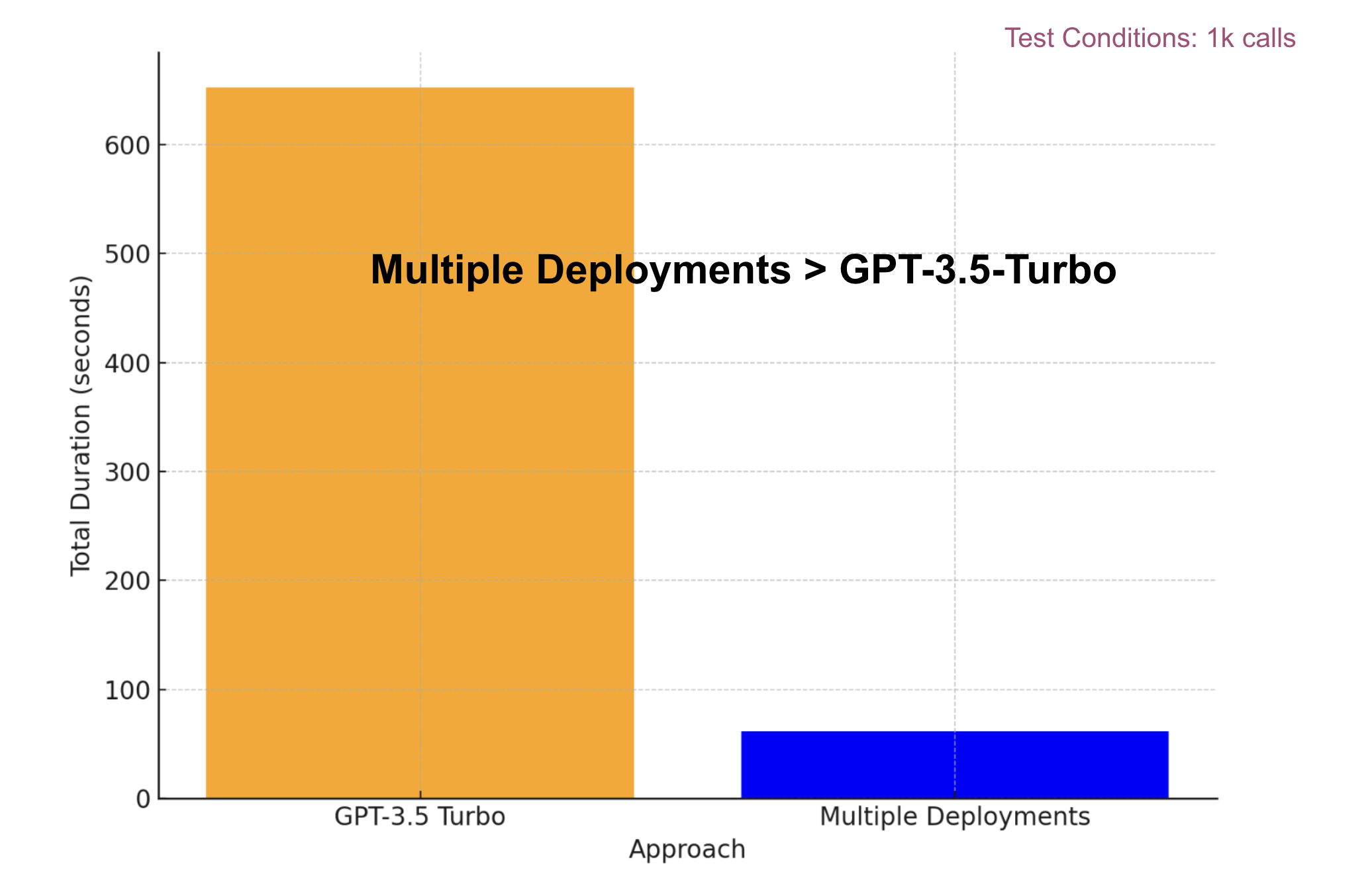
Task: Click the 'GPT-3.5 Turbo' x-axis tick label
Action: tap(419, 816)
